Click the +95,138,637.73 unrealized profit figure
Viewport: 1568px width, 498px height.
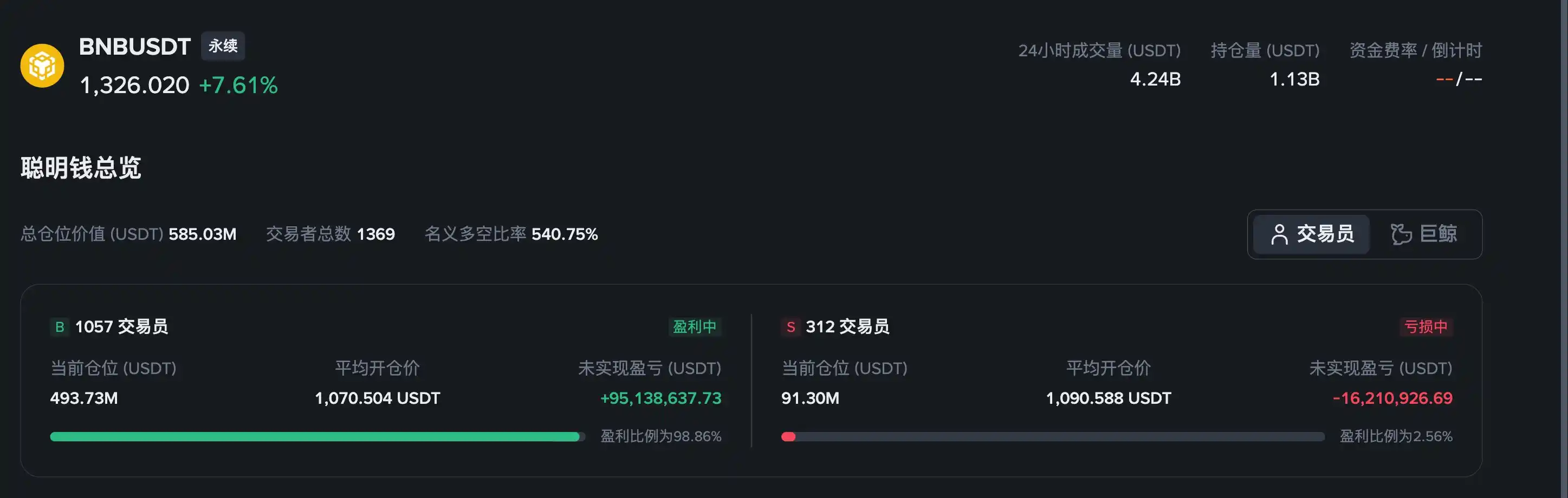660,398
